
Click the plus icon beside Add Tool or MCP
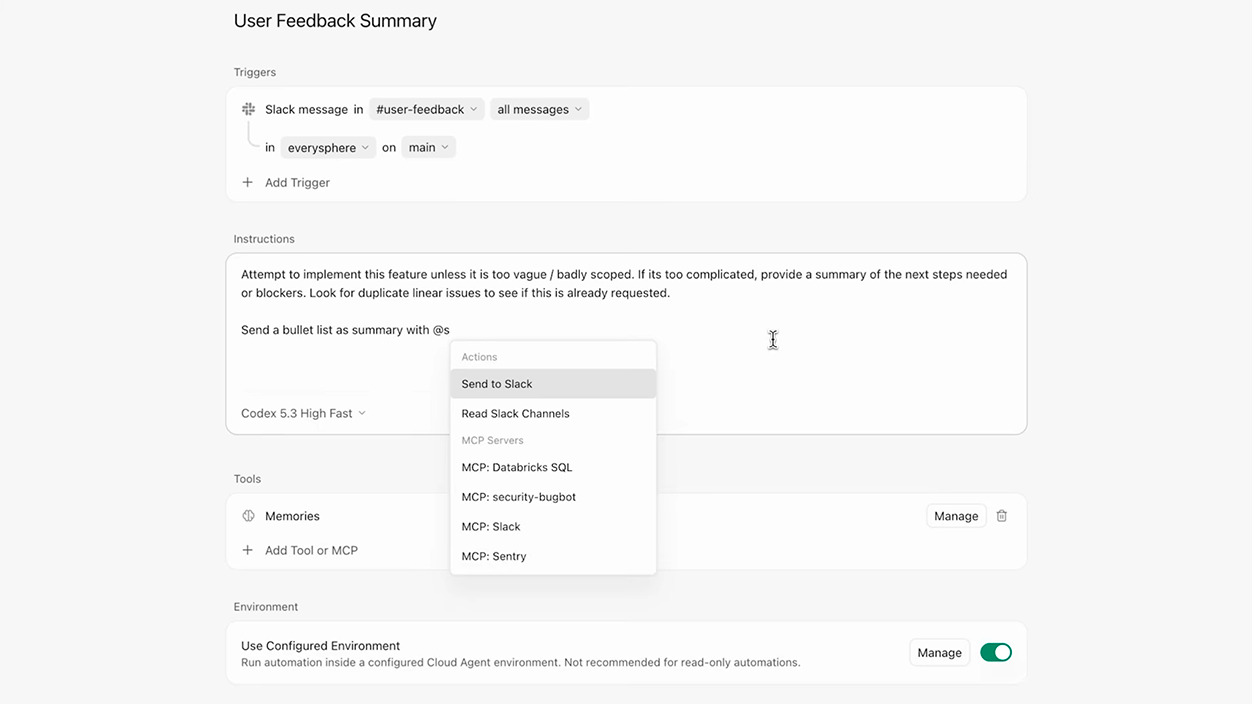pos(248,550)
